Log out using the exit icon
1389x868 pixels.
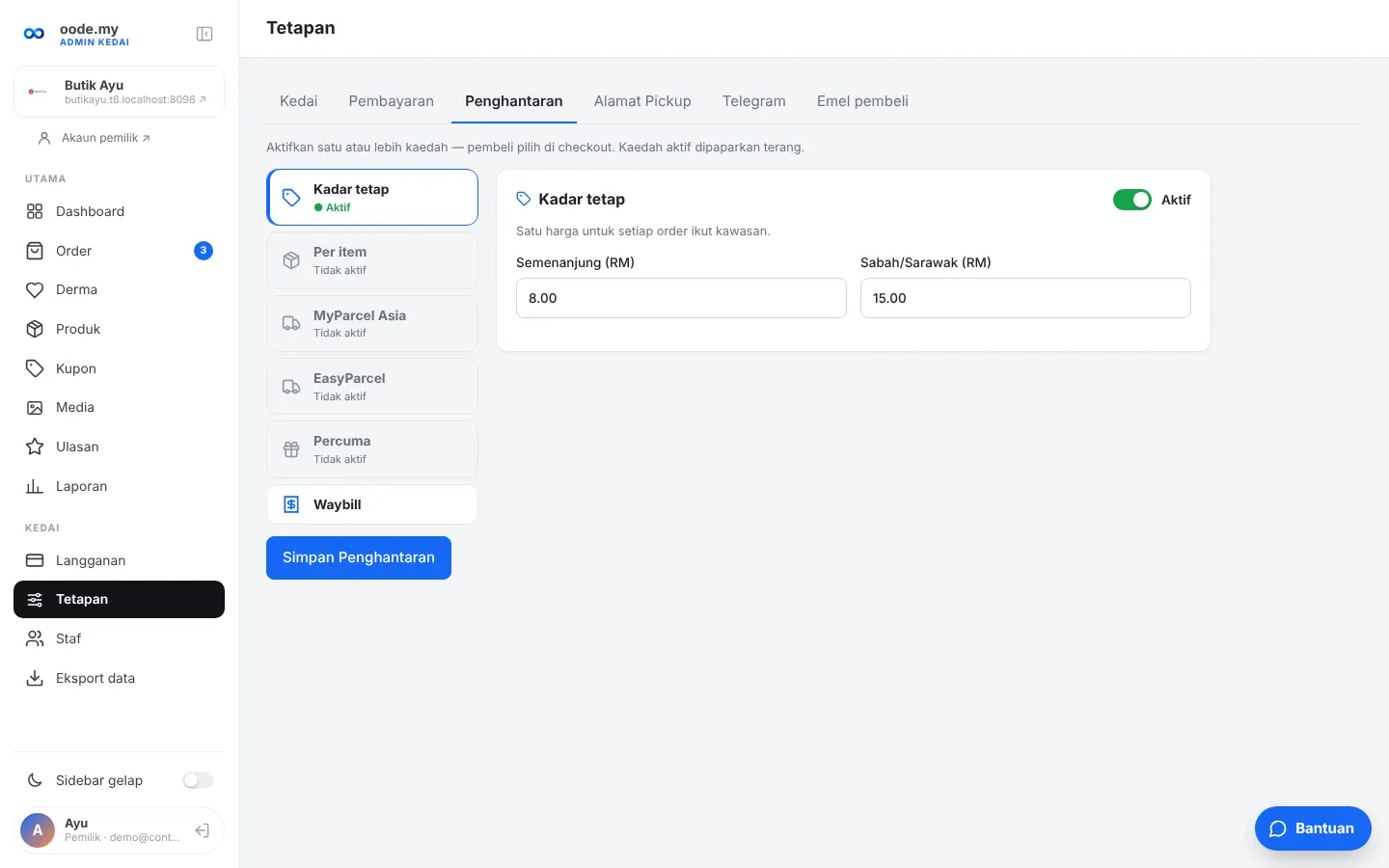(203, 830)
